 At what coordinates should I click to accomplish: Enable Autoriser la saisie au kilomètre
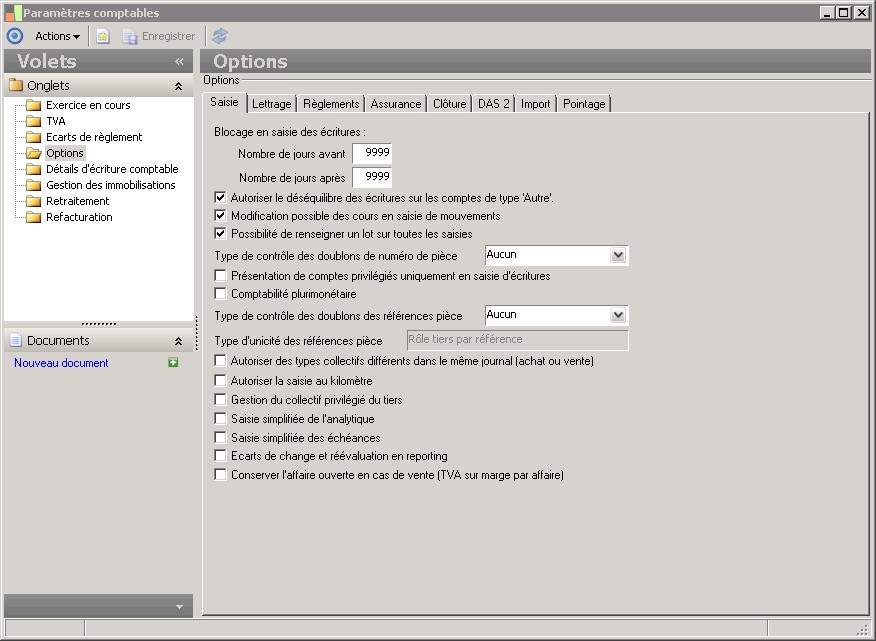pos(221,381)
